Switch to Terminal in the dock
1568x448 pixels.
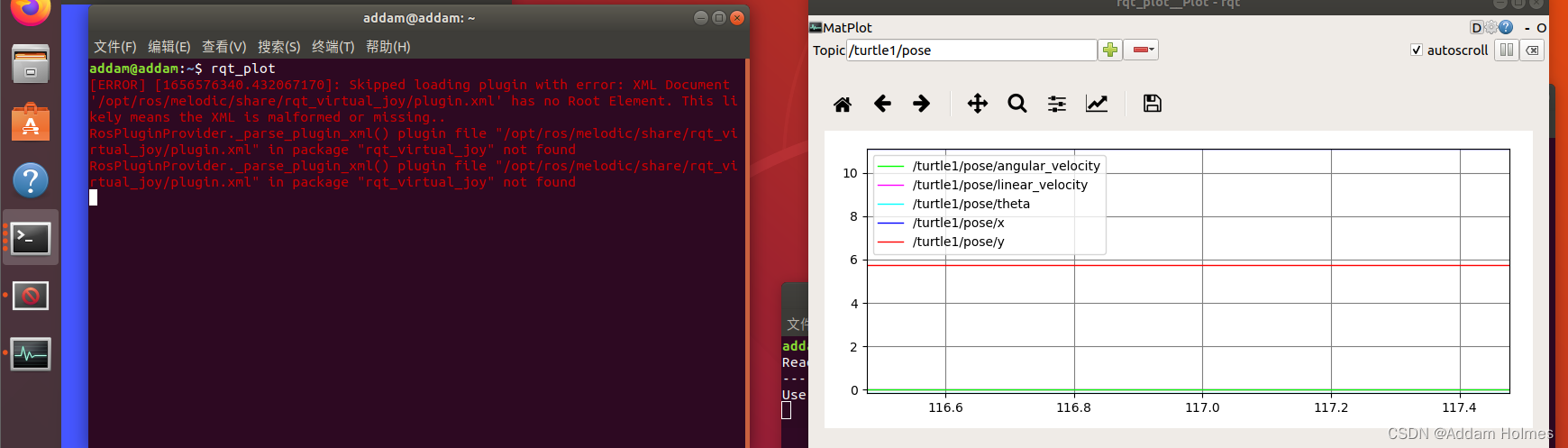coord(31,238)
